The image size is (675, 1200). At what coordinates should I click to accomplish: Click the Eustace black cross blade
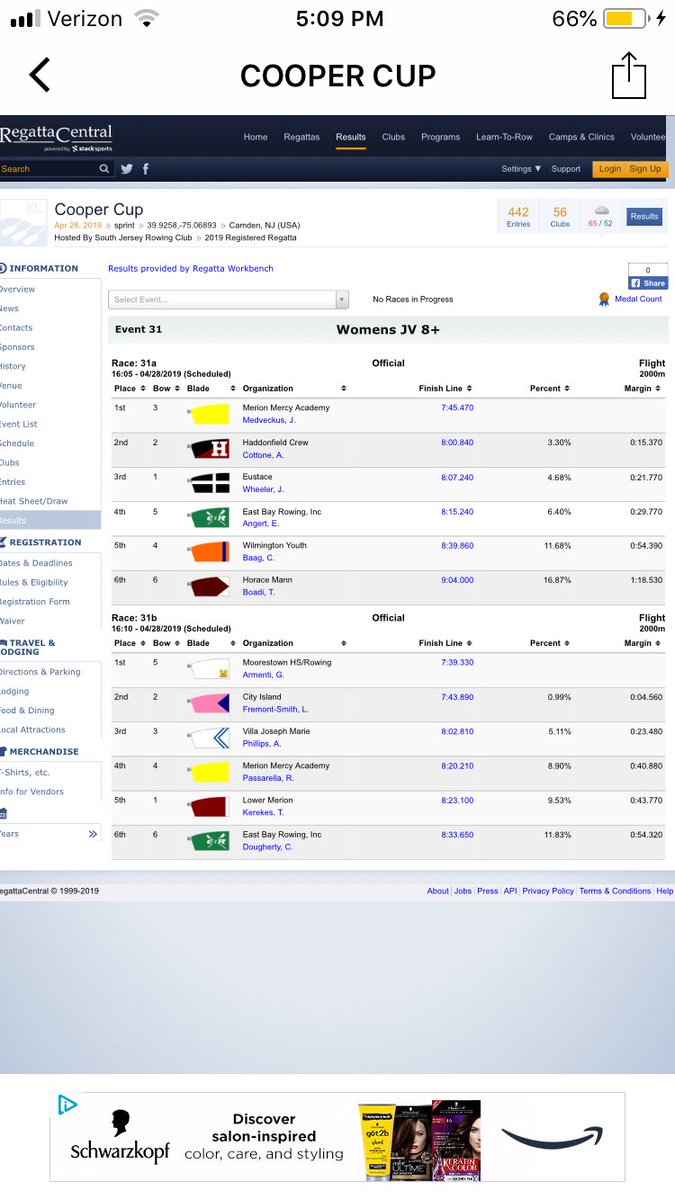pos(208,483)
